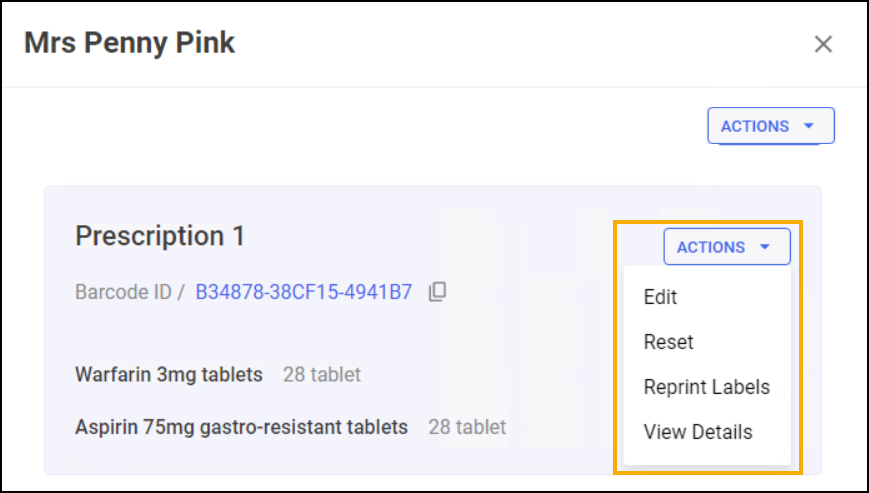Click the Aspirin 28 tablet quantity

467,427
